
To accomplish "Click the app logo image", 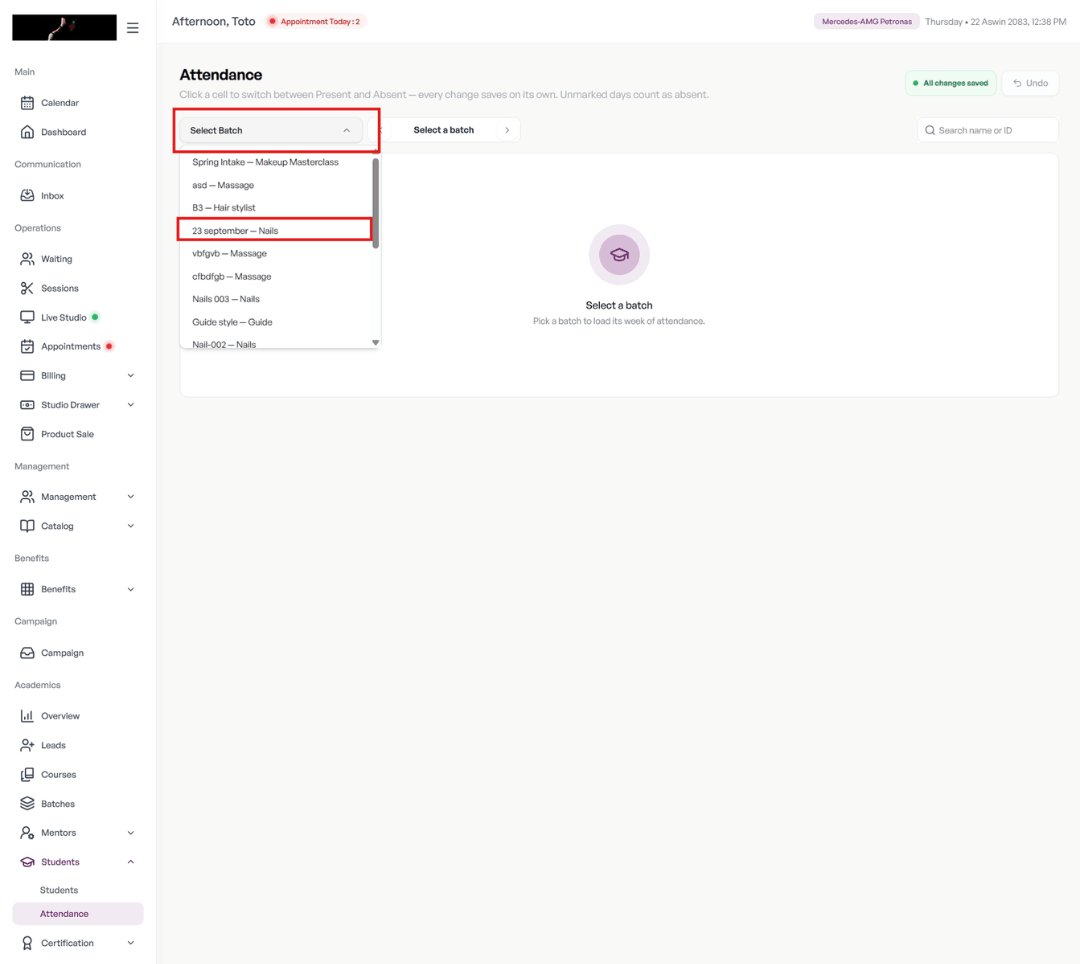I will pos(64,28).
